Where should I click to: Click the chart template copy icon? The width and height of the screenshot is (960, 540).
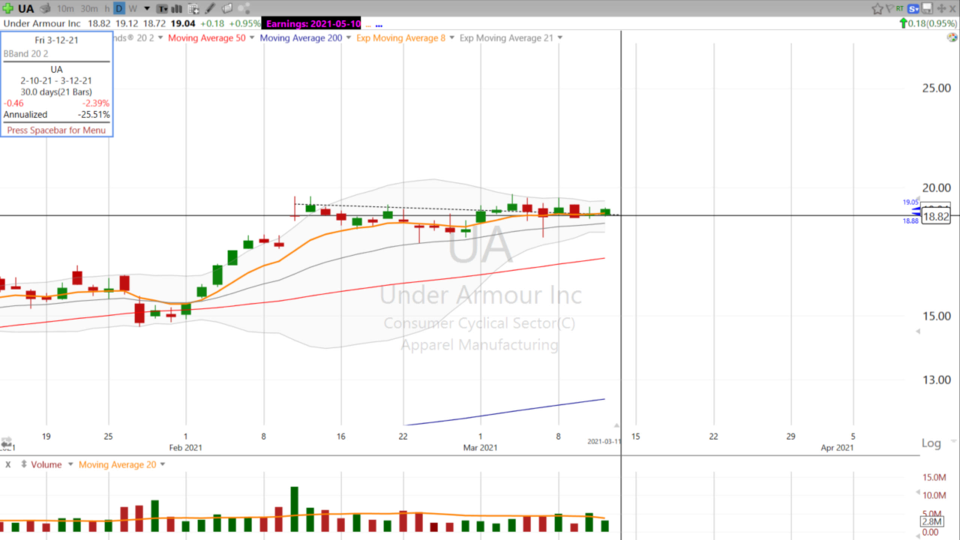[x=193, y=9]
